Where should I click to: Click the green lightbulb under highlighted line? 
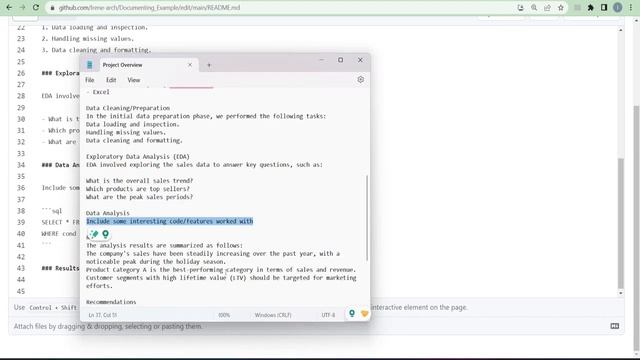[105, 234]
